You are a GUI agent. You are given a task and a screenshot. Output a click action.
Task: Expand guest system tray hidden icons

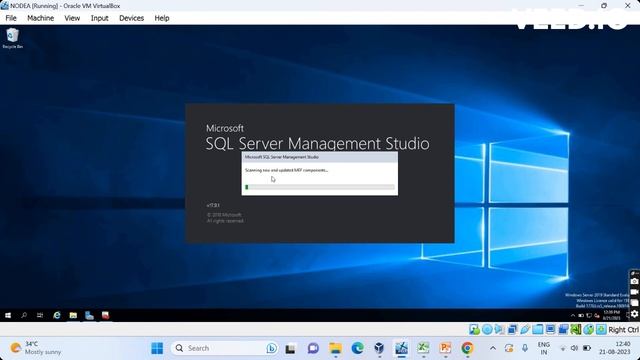pos(573,315)
